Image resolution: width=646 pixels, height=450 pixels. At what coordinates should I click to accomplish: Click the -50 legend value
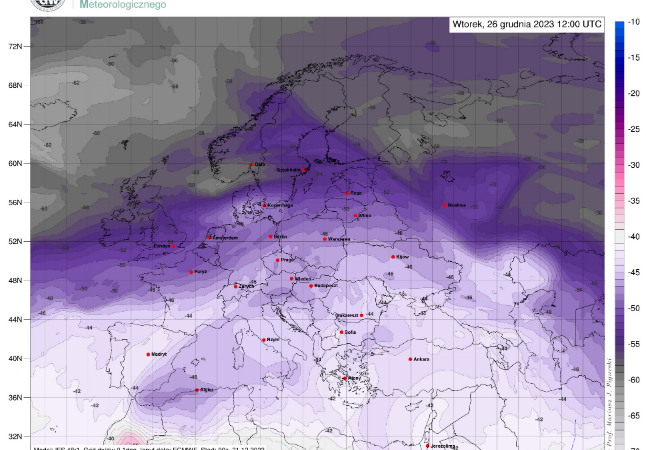(634, 309)
